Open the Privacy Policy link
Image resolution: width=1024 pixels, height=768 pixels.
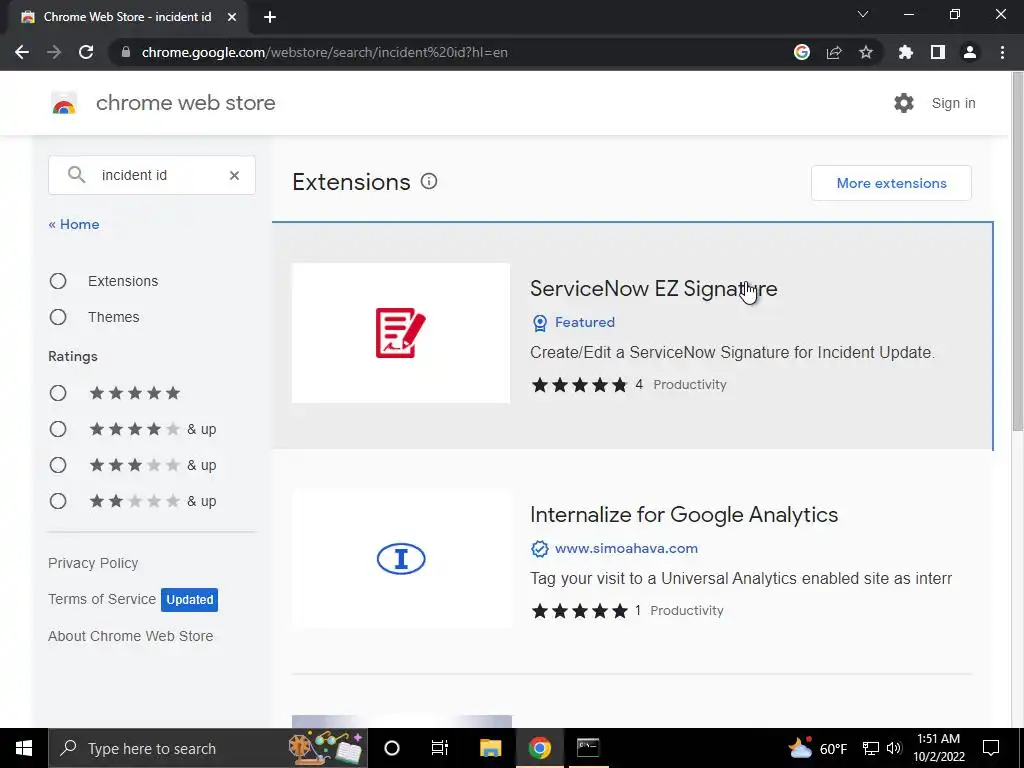[93, 563]
